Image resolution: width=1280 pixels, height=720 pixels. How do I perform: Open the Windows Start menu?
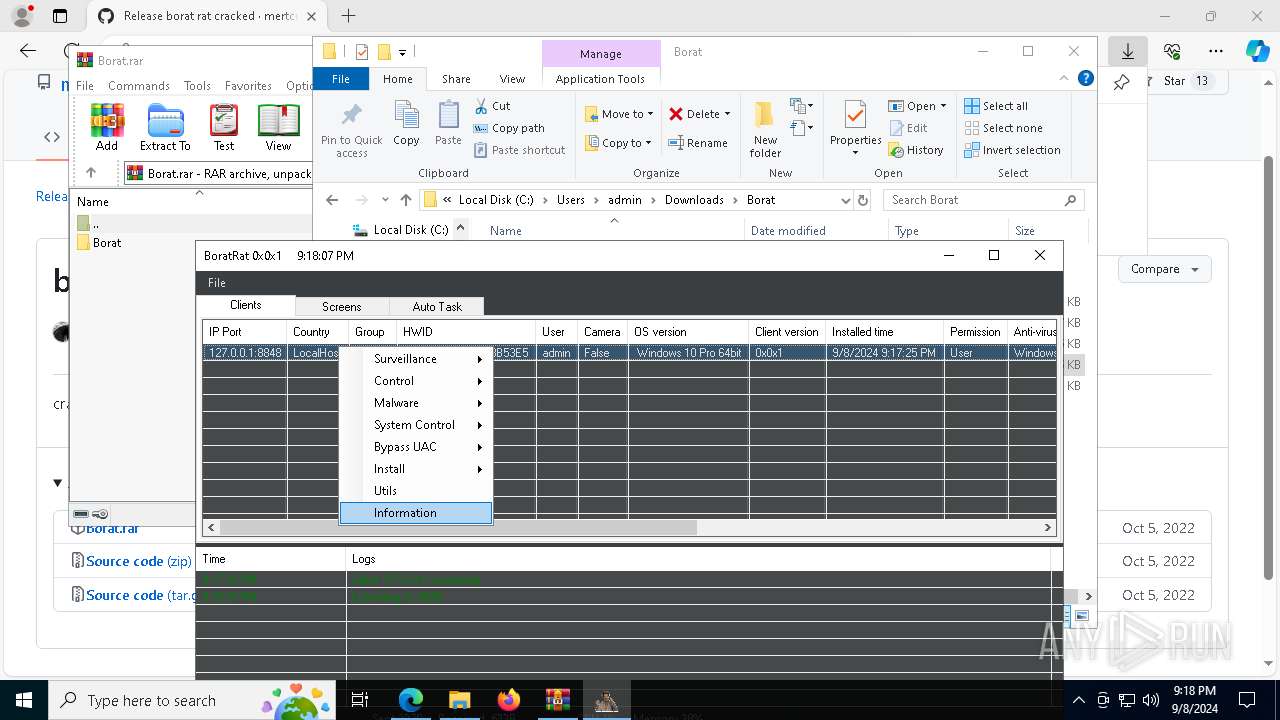click(23, 700)
